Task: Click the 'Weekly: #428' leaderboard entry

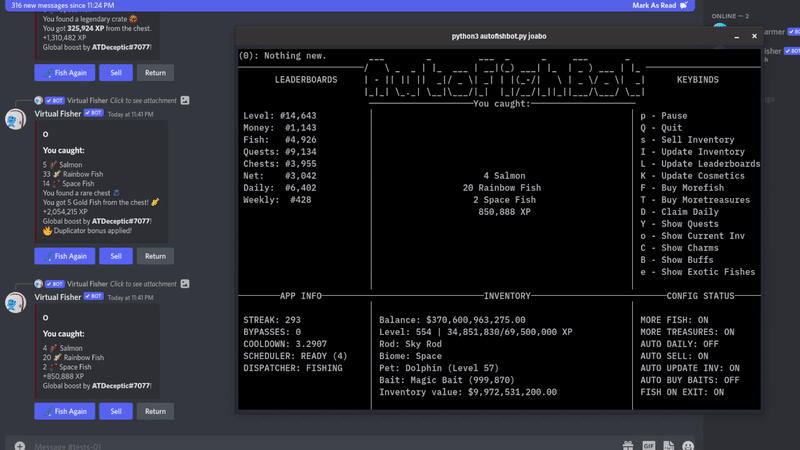Action: (x=277, y=200)
